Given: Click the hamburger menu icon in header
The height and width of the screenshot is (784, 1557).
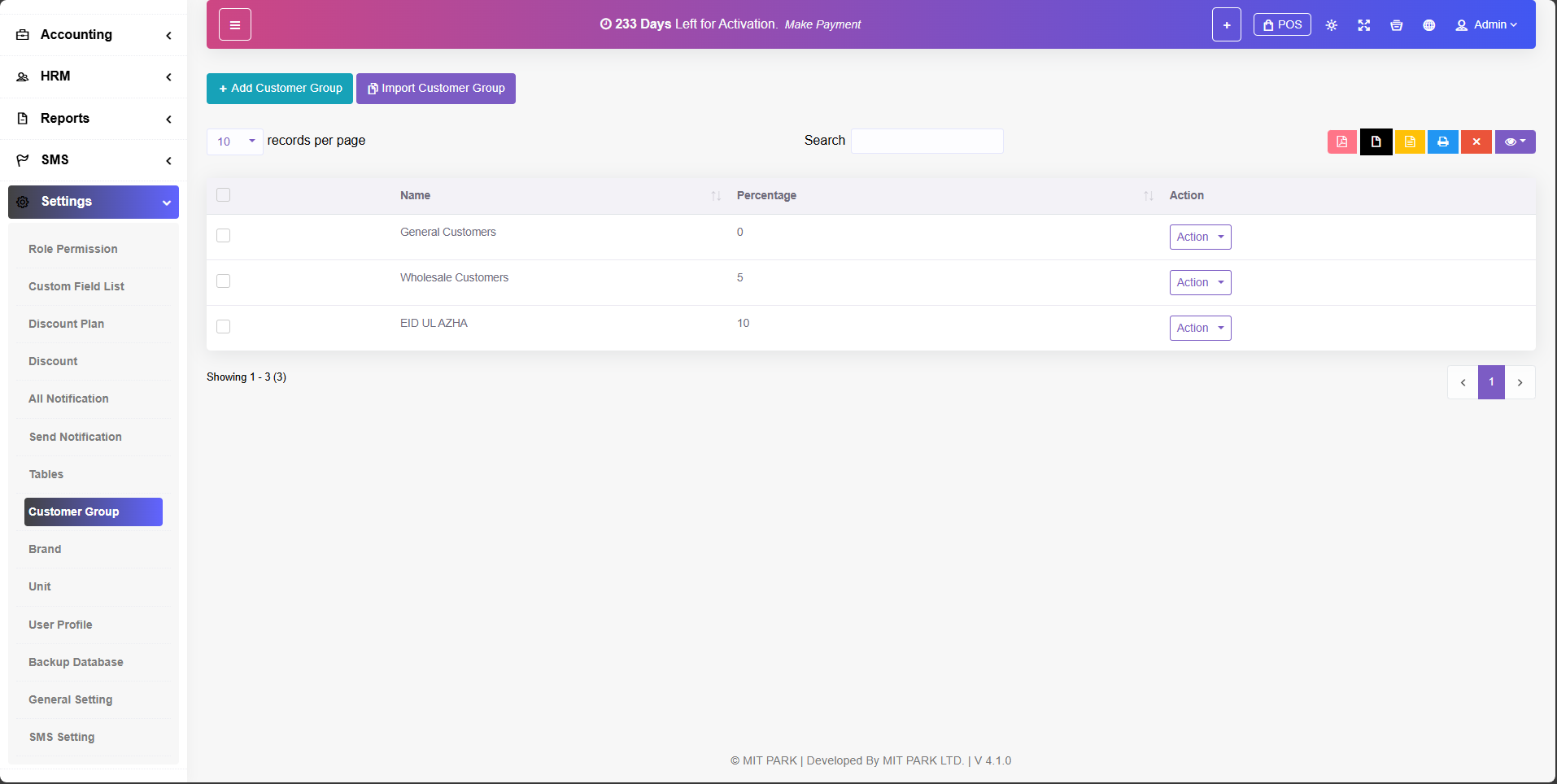Looking at the screenshot, I should [x=234, y=25].
